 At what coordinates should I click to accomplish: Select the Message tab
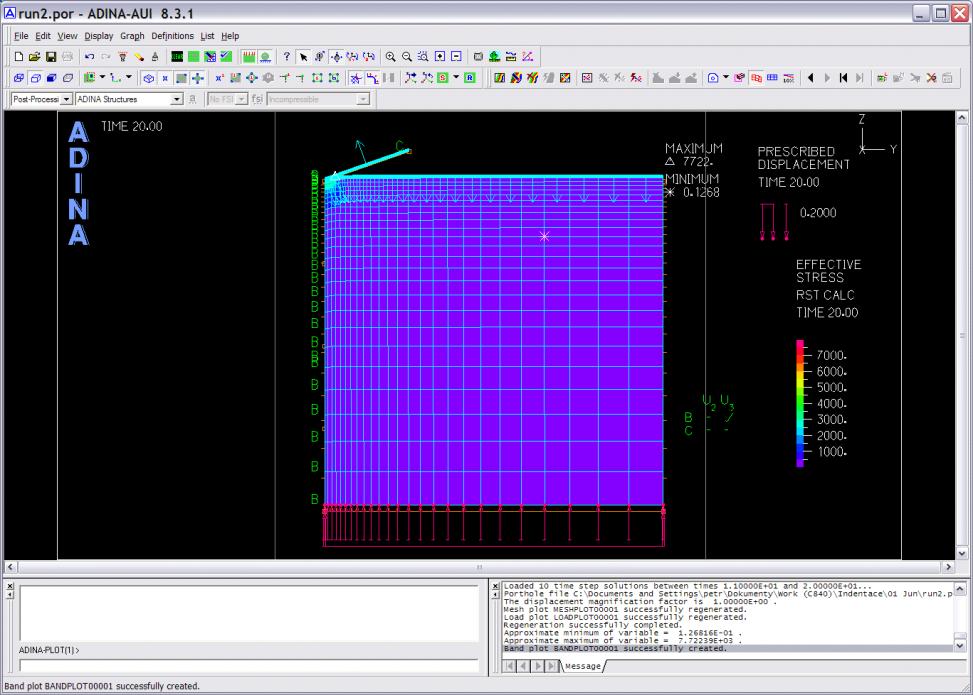(583, 666)
